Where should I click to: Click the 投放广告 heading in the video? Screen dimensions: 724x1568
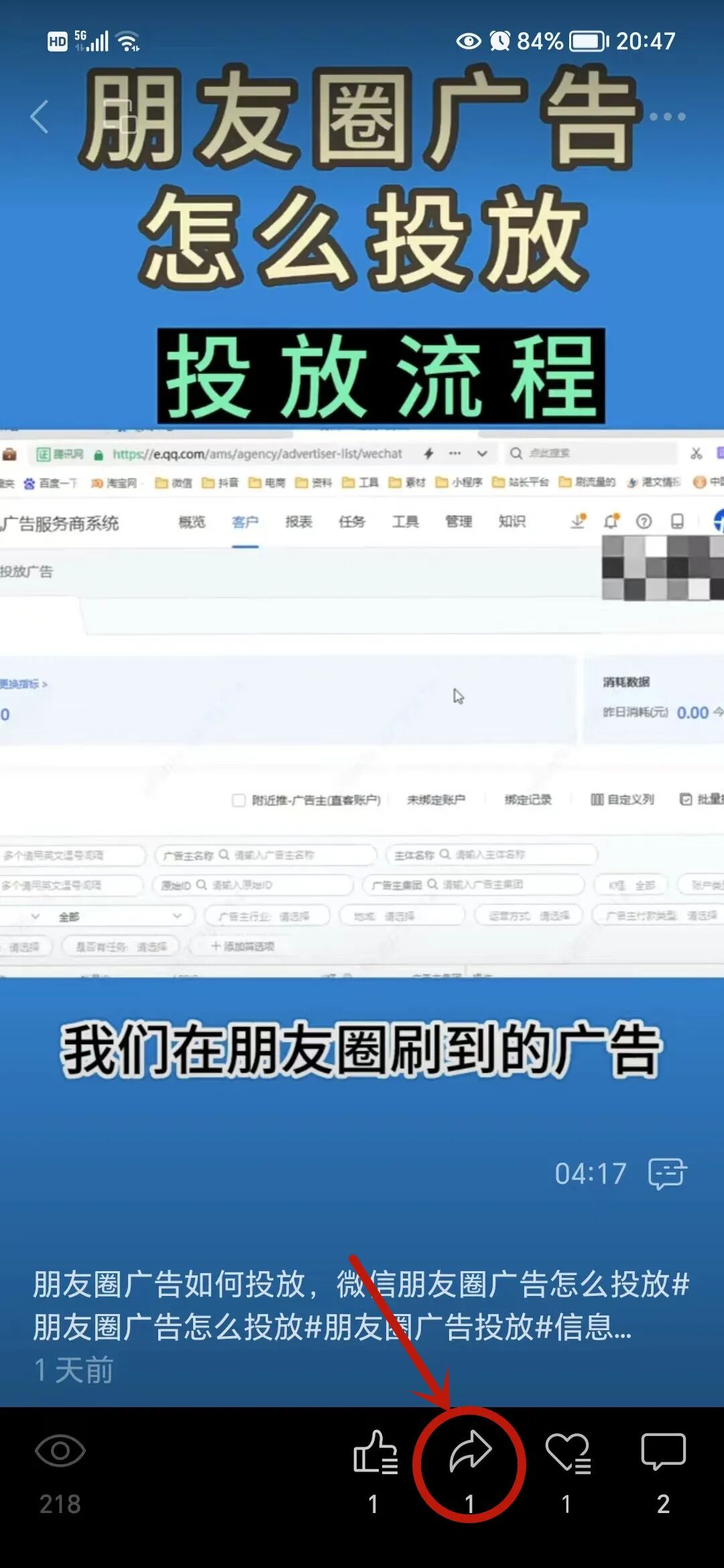tap(26, 572)
